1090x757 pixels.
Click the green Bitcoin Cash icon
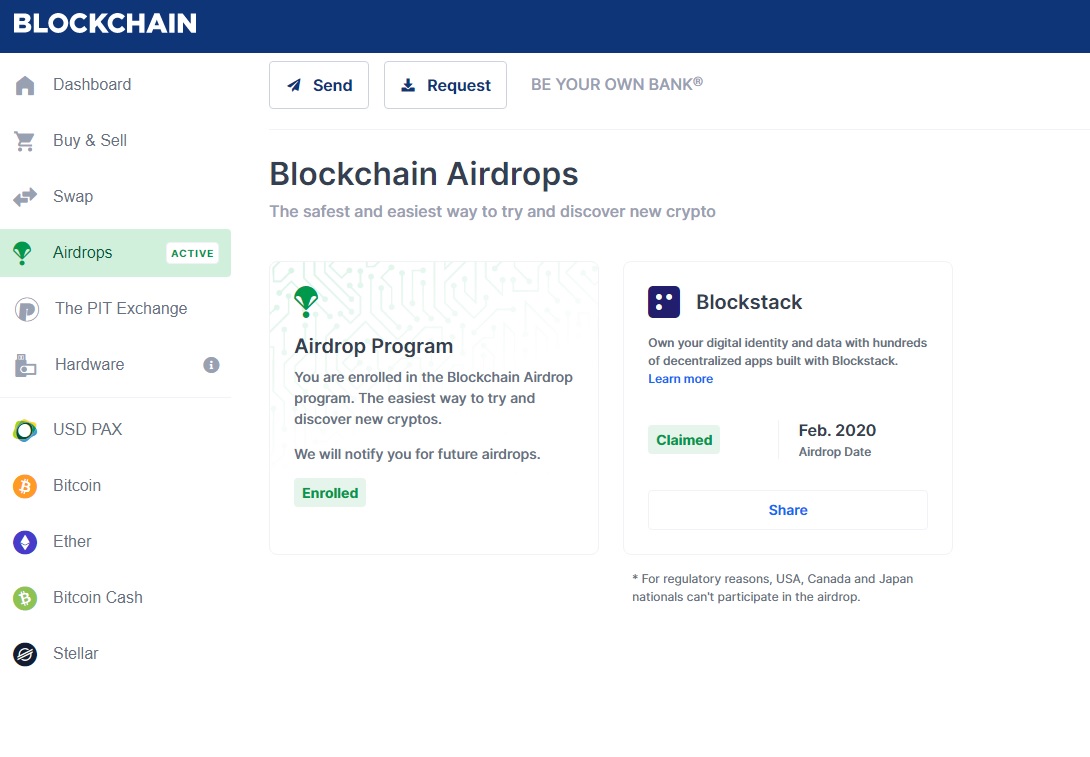point(26,598)
